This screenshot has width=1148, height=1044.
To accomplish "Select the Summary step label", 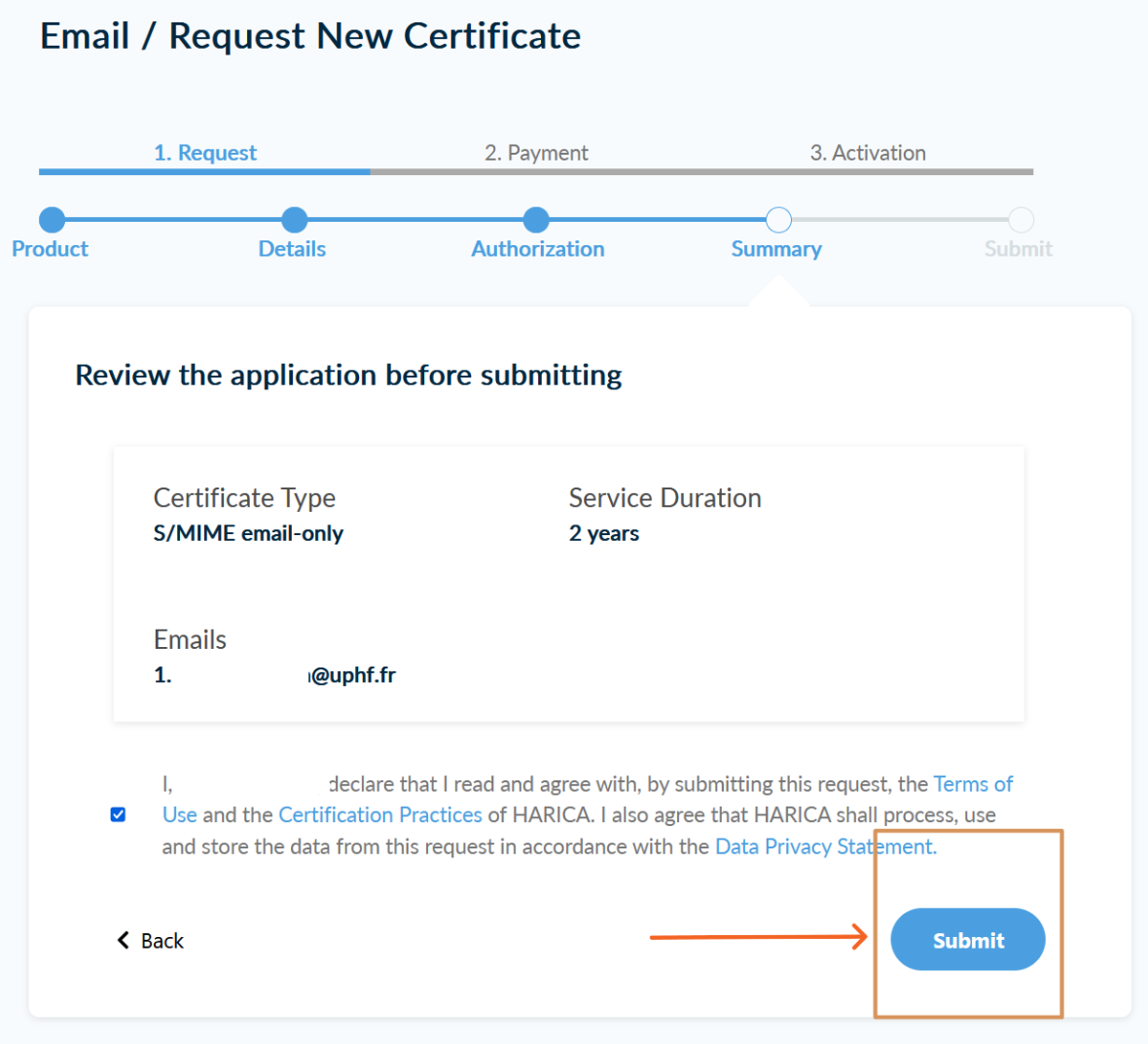I will pos(776,249).
